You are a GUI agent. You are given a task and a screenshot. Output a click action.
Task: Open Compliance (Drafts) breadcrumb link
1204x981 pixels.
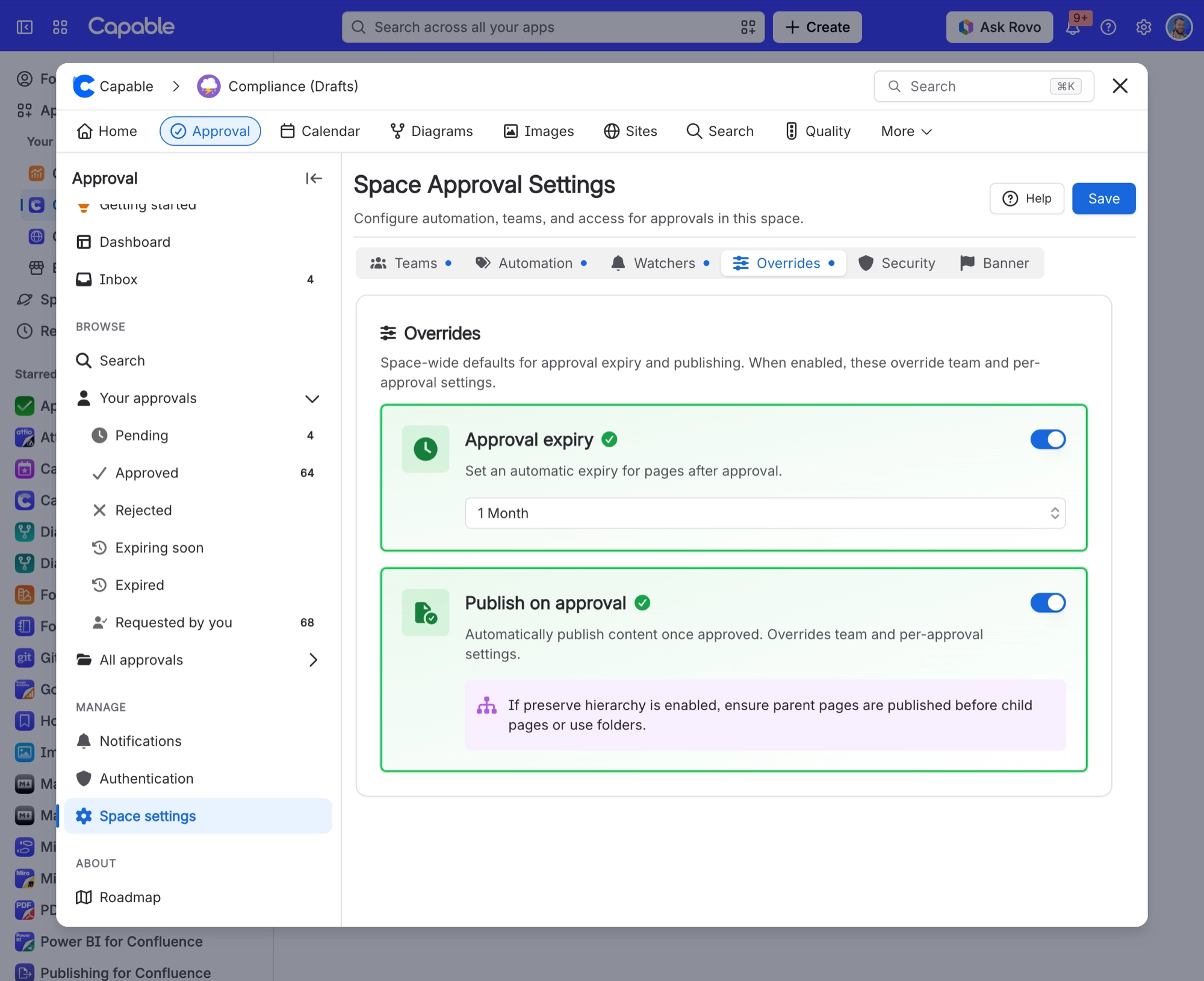click(x=278, y=86)
